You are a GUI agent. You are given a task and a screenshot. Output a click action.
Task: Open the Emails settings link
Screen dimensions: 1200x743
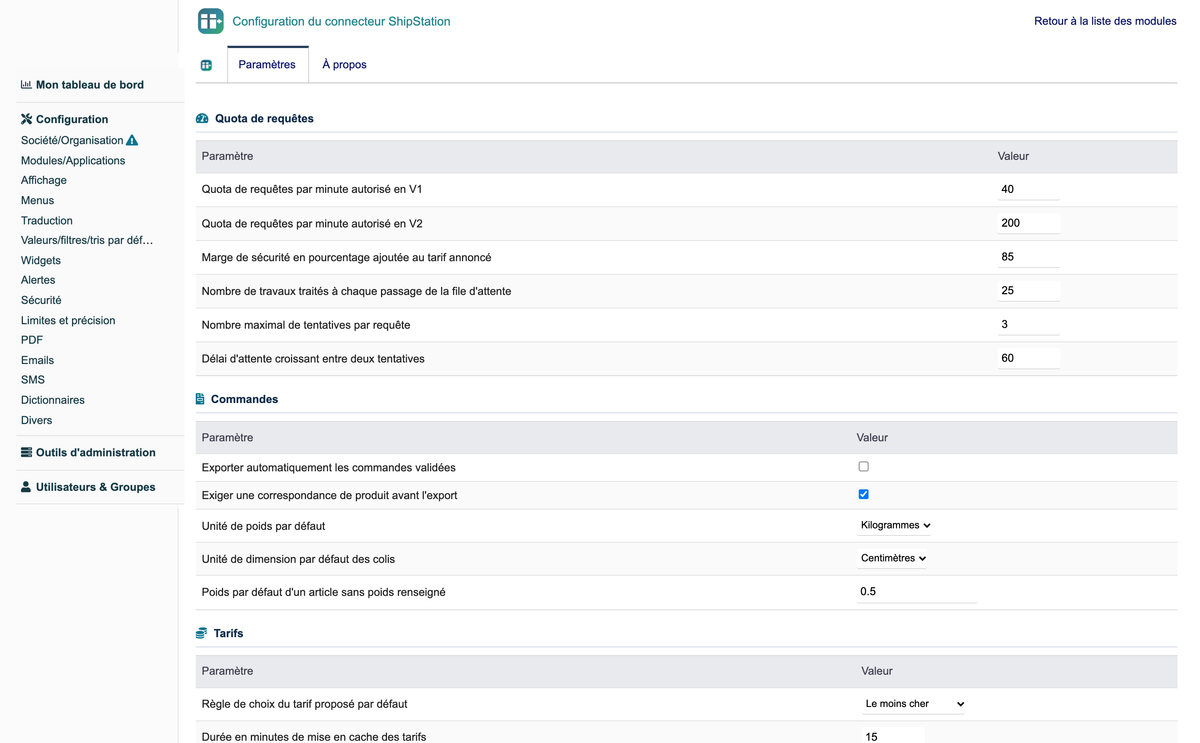click(x=38, y=360)
